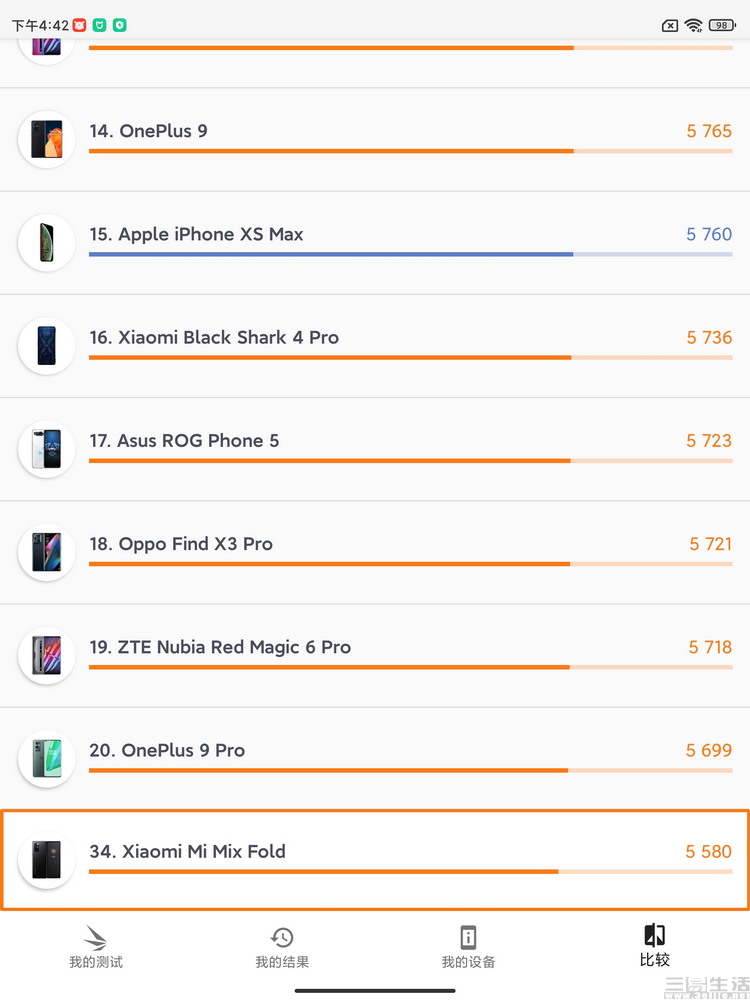Viewport: 750px width, 1000px height.
Task: Open the 15. Apple iPhone XS Max entry
Action: coord(375,243)
